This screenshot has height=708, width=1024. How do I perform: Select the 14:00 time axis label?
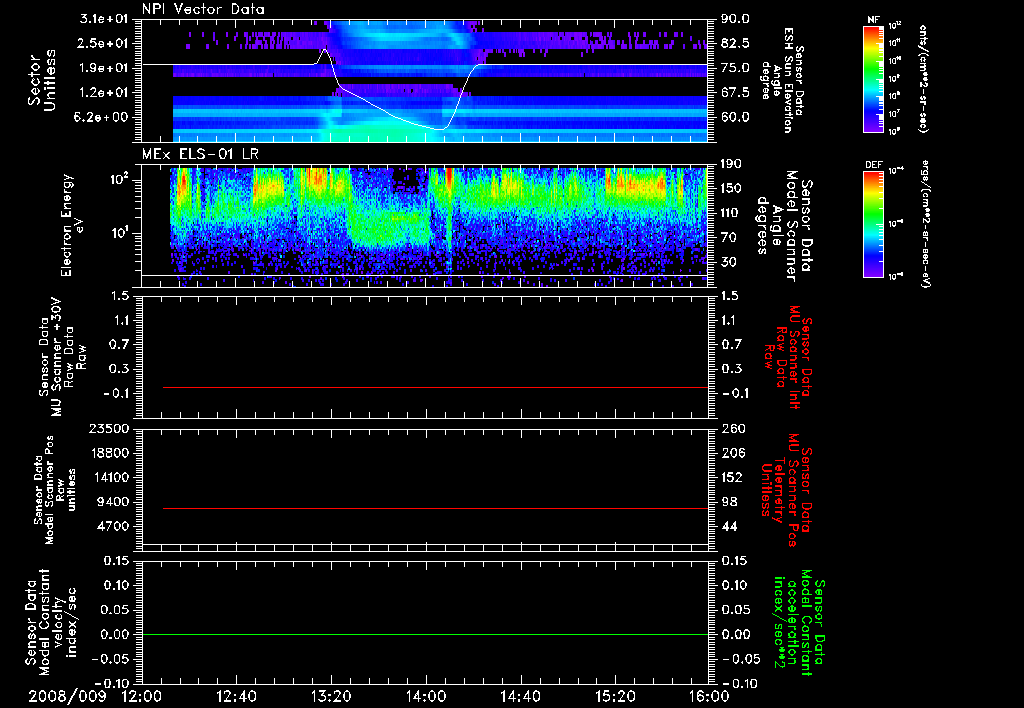(425, 696)
